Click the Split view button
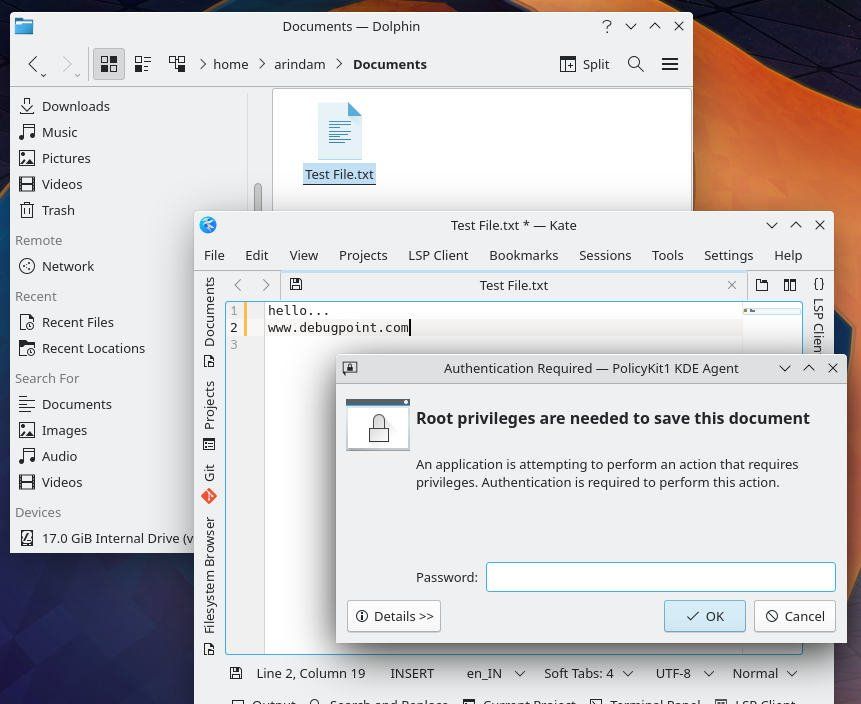861x704 pixels. point(584,64)
